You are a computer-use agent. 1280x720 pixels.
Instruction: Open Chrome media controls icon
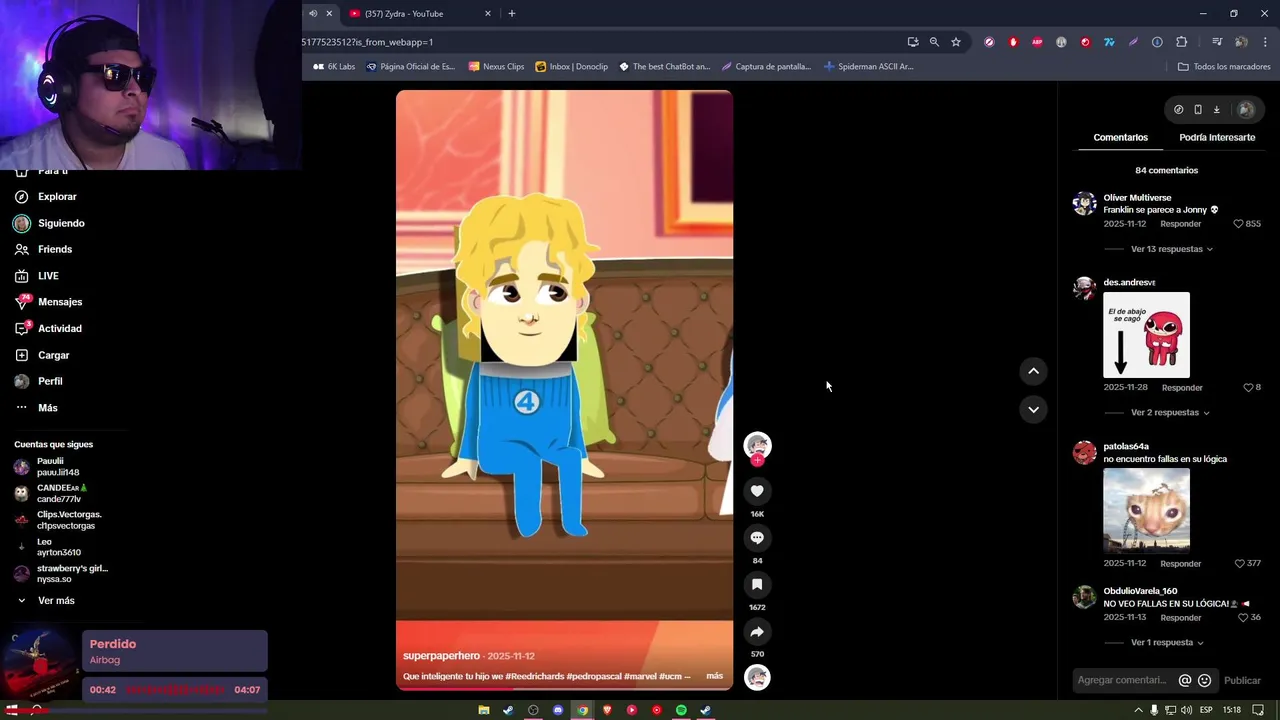coord(1217,42)
